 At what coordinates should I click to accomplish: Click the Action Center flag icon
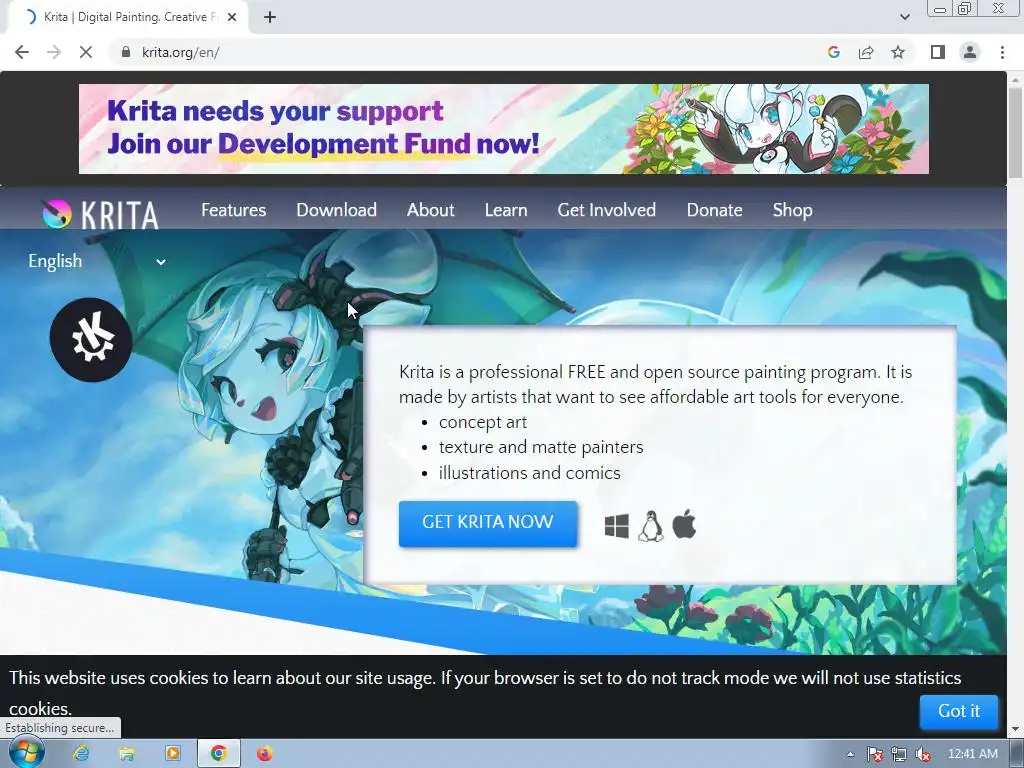874,754
